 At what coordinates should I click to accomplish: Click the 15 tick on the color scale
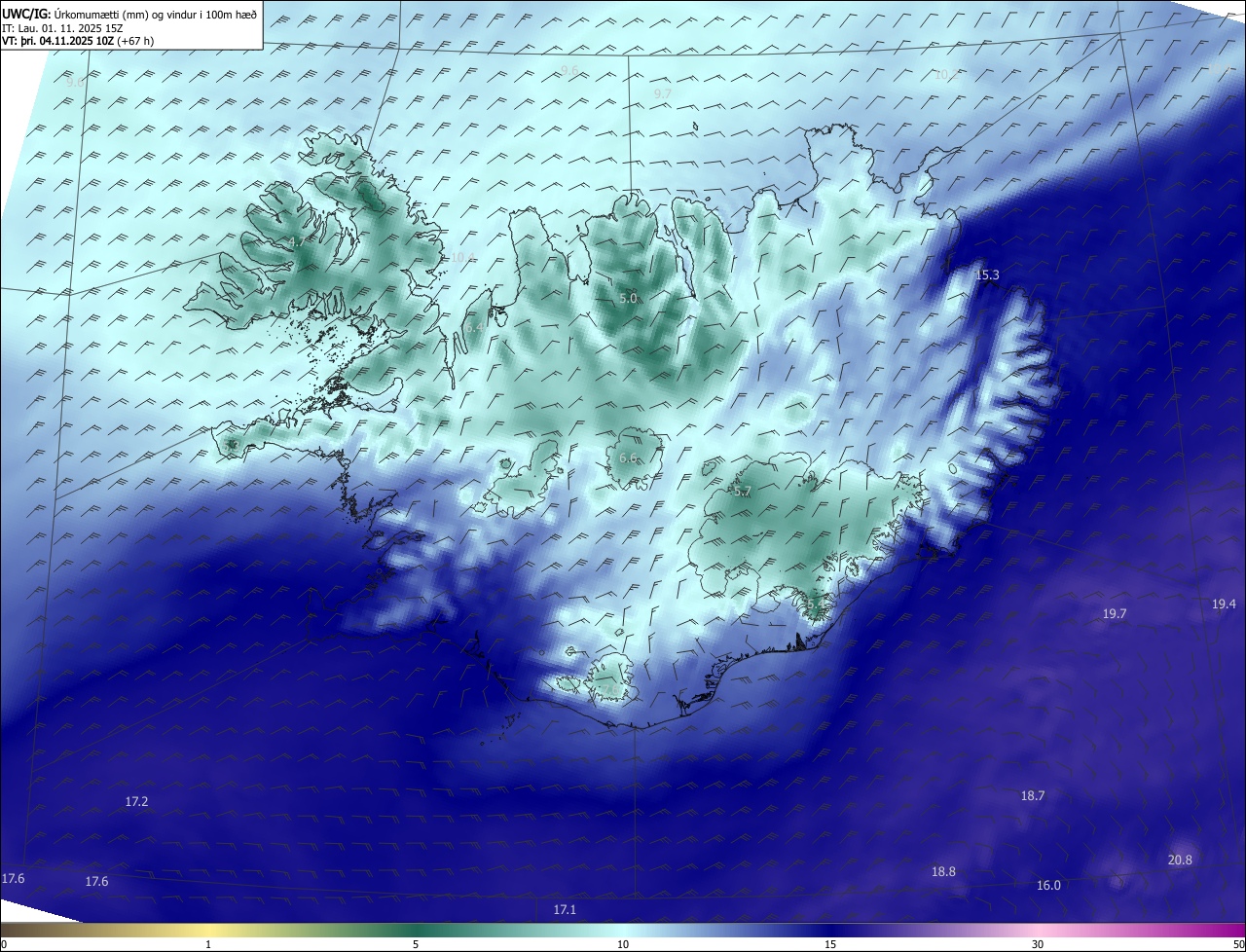pos(830,945)
